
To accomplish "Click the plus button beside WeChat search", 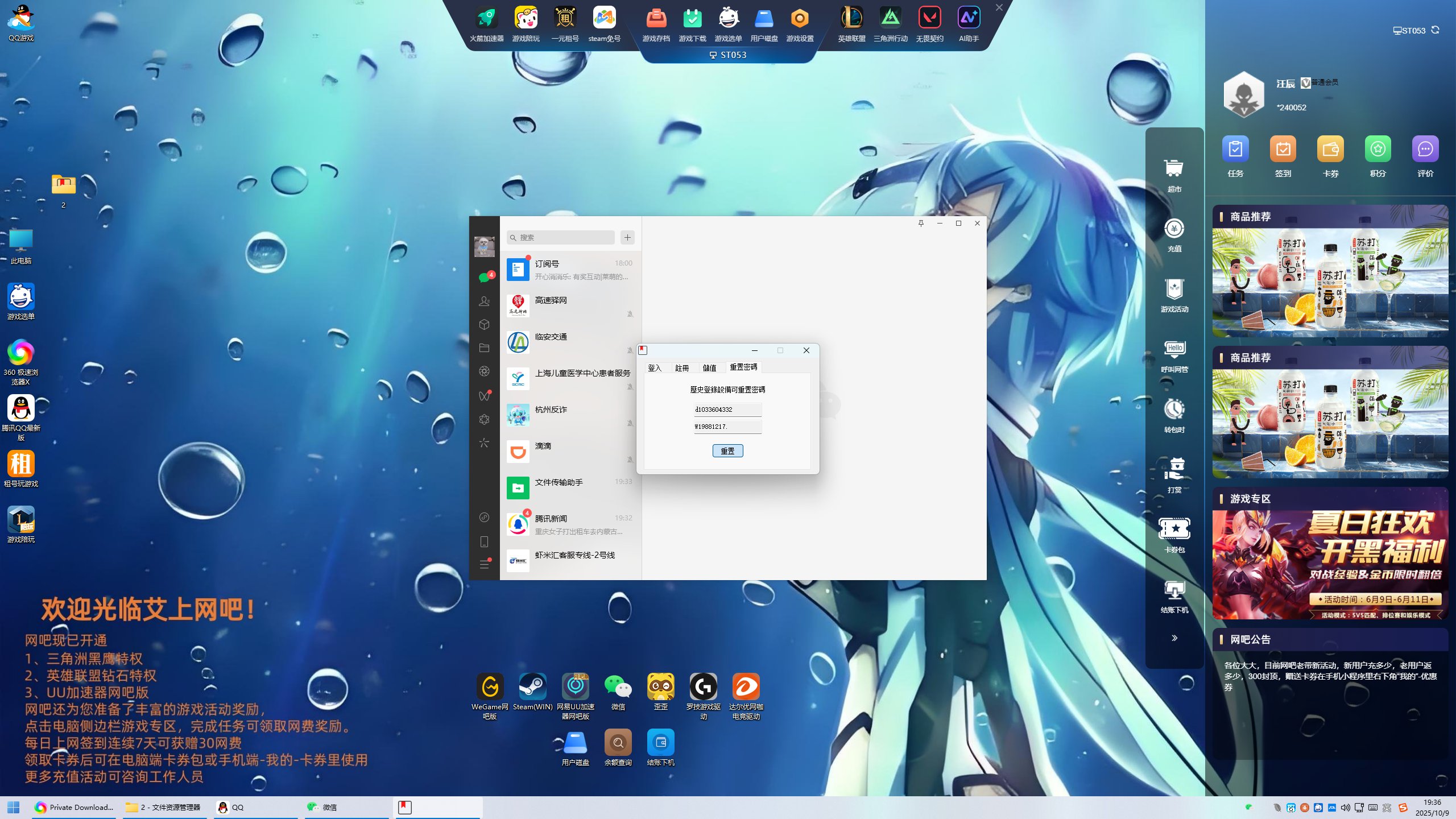I will tap(627, 237).
